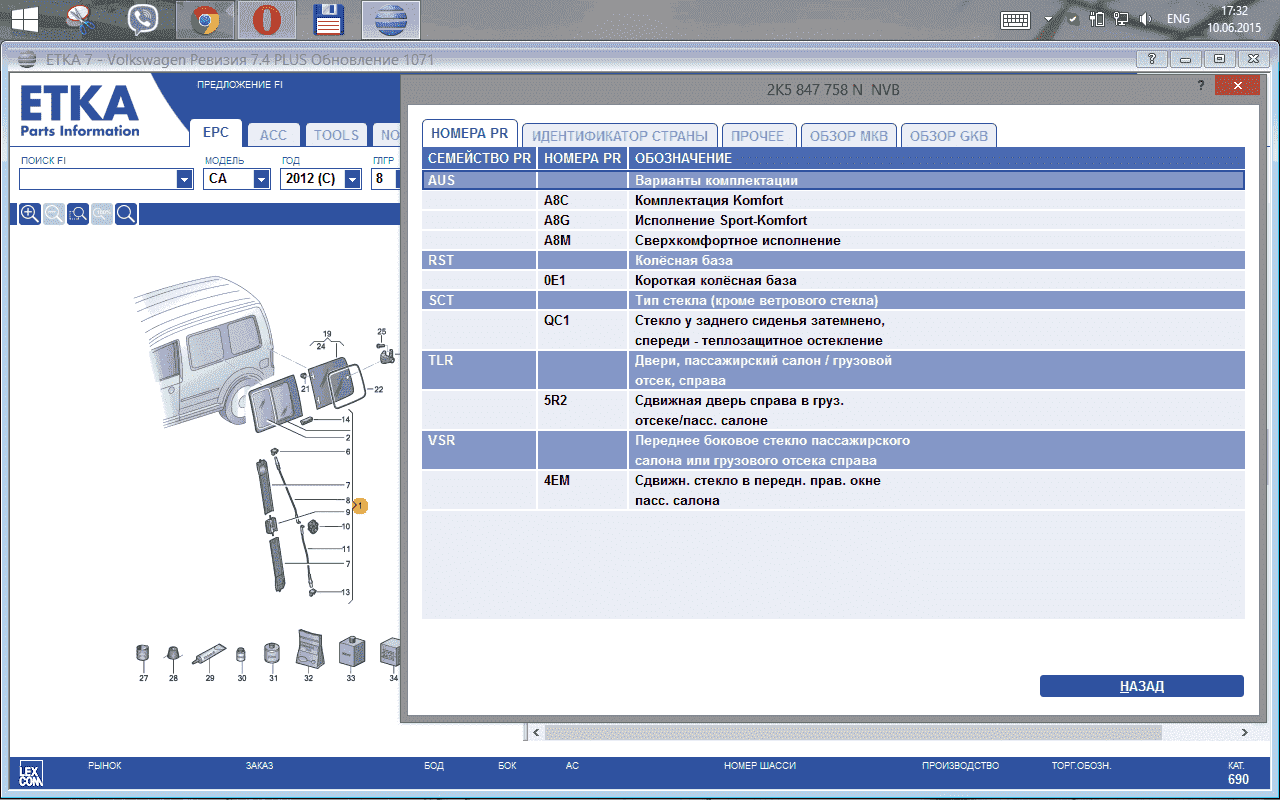This screenshot has width=1280, height=800.
Task: Click the НАЗАД button
Action: tap(1141, 686)
